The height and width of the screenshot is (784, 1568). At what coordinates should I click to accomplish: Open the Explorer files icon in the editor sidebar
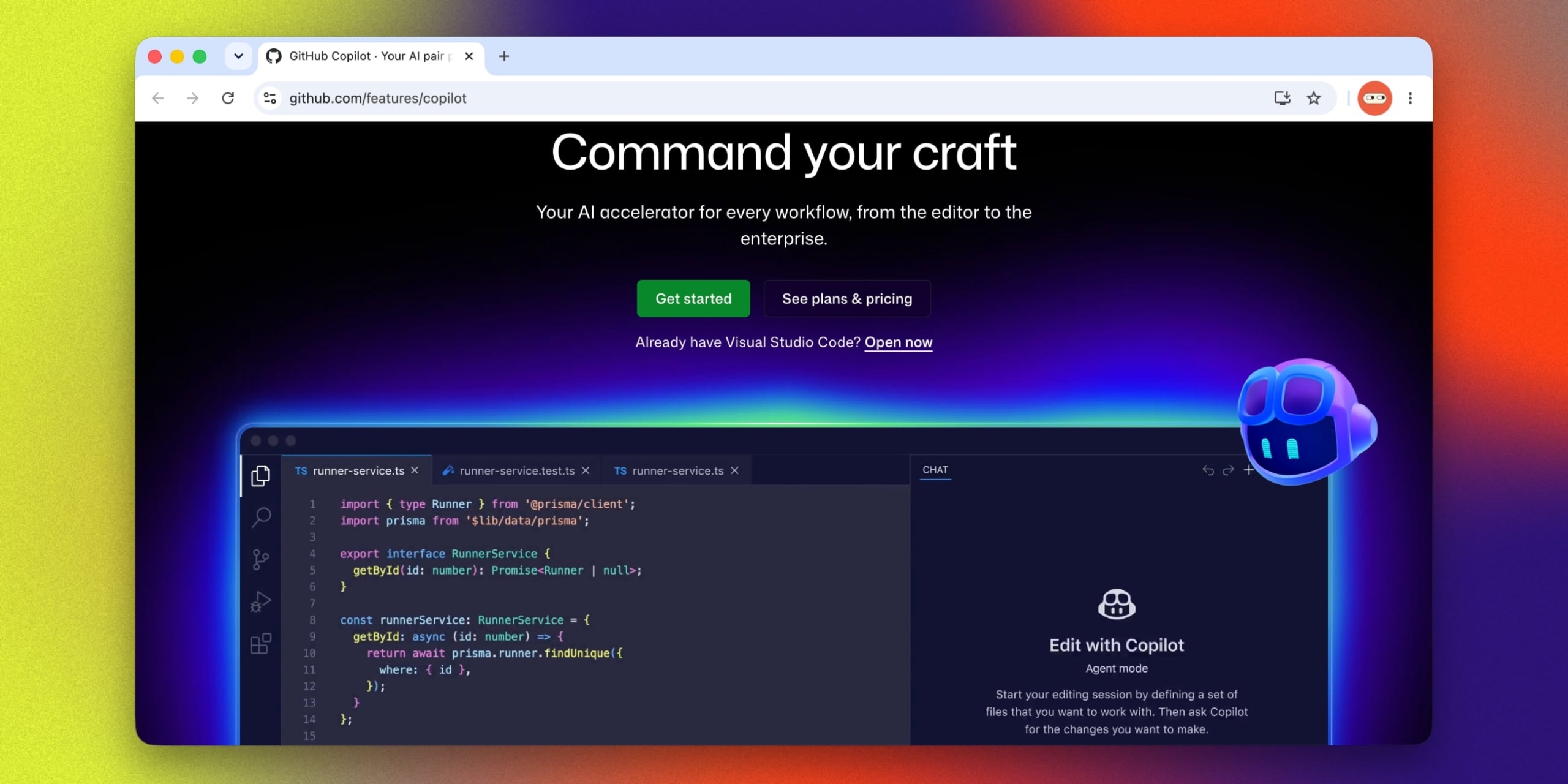point(261,475)
